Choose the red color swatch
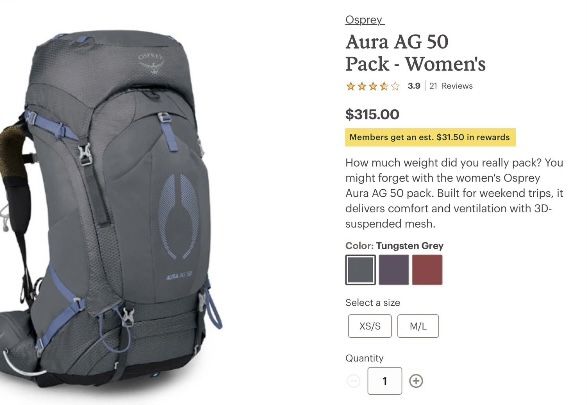The width and height of the screenshot is (587, 405). pyautogui.click(x=427, y=270)
